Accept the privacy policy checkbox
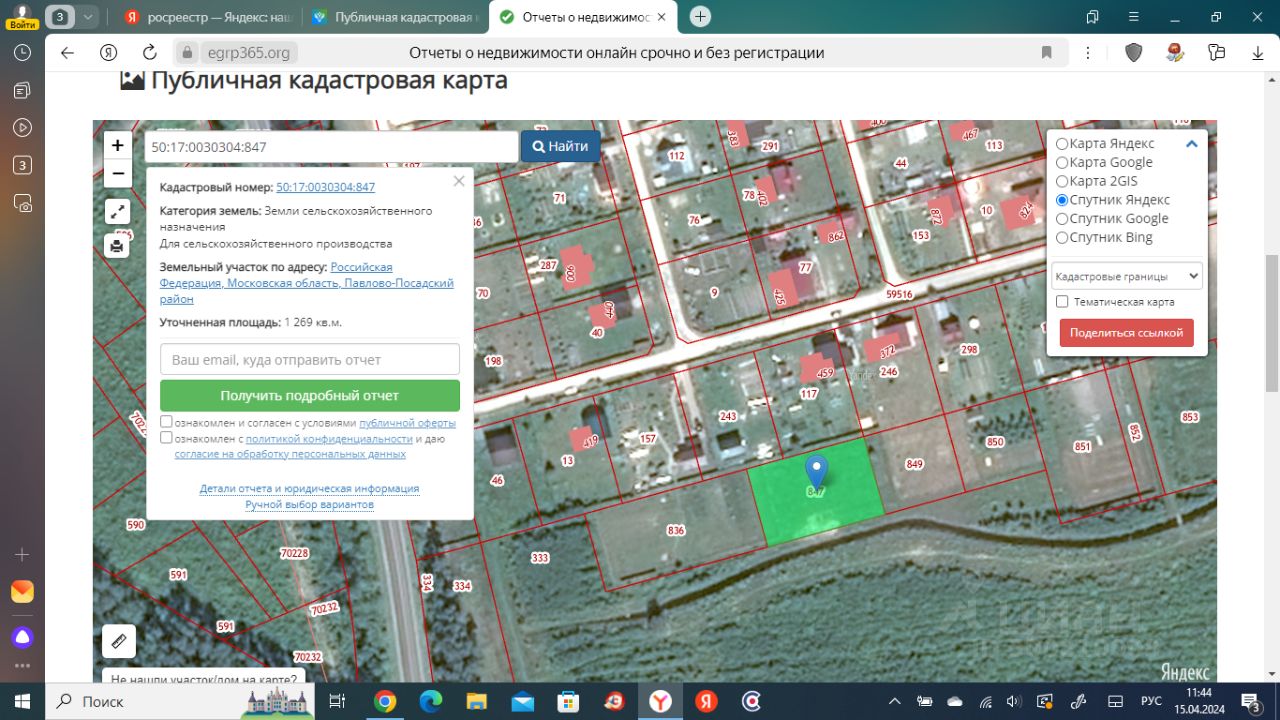1280x720 pixels. 166,438
